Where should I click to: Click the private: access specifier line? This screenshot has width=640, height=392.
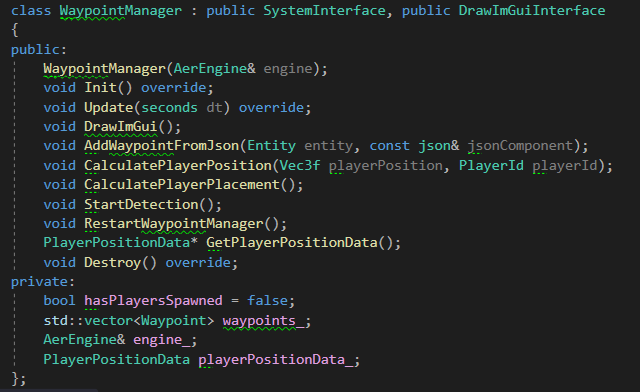pyautogui.click(x=43, y=282)
